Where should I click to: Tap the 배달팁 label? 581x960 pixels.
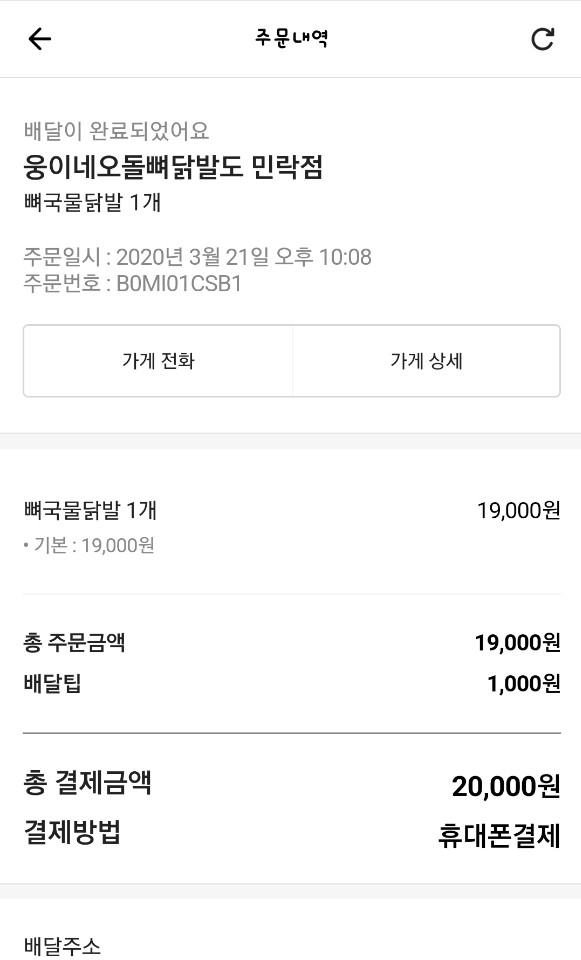pos(52,683)
